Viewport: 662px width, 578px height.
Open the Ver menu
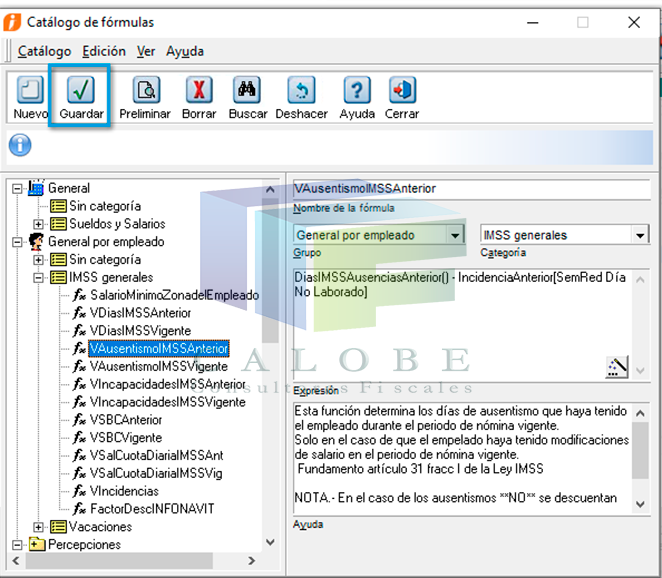(146, 51)
